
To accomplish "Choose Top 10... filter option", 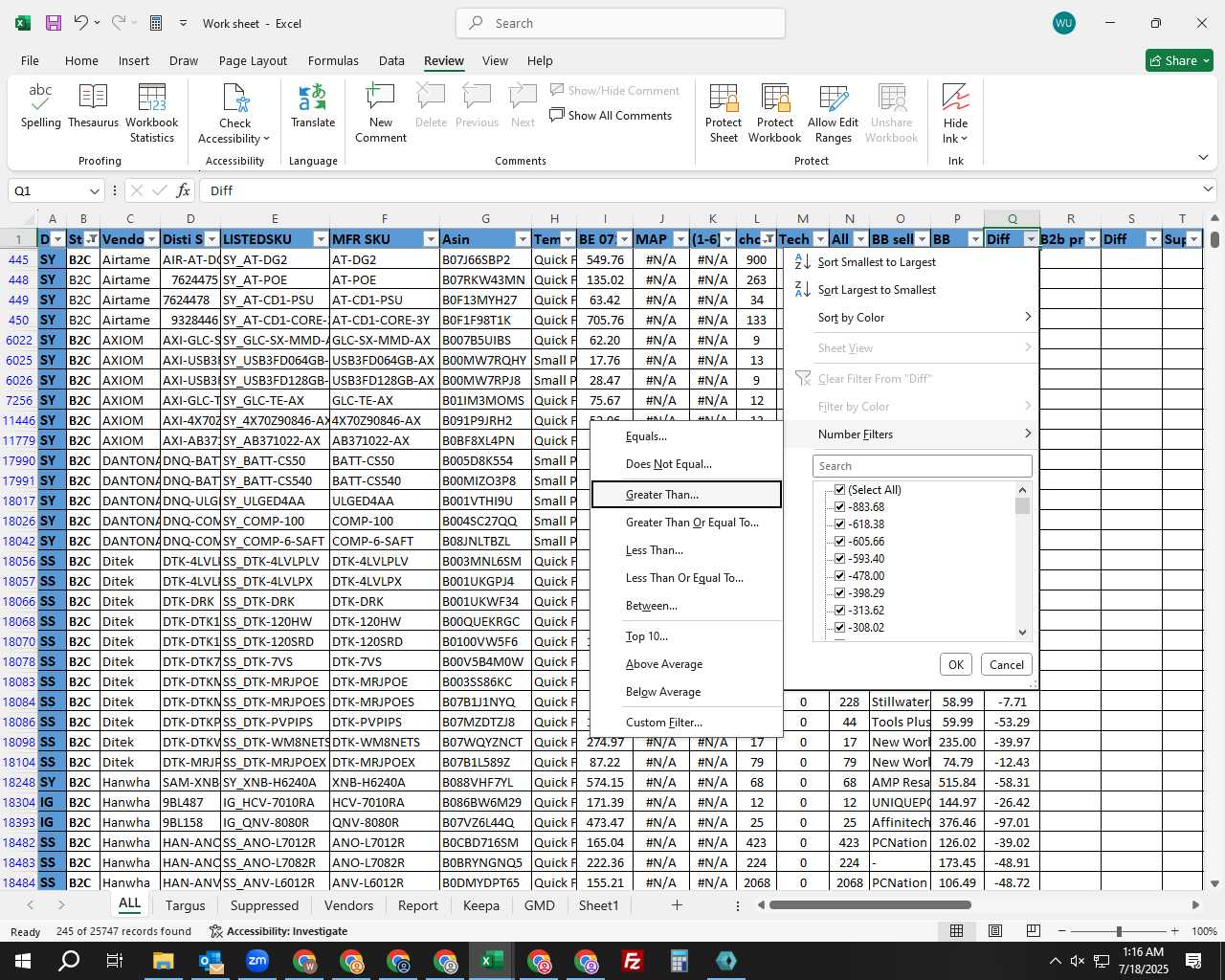I will 687,636.
